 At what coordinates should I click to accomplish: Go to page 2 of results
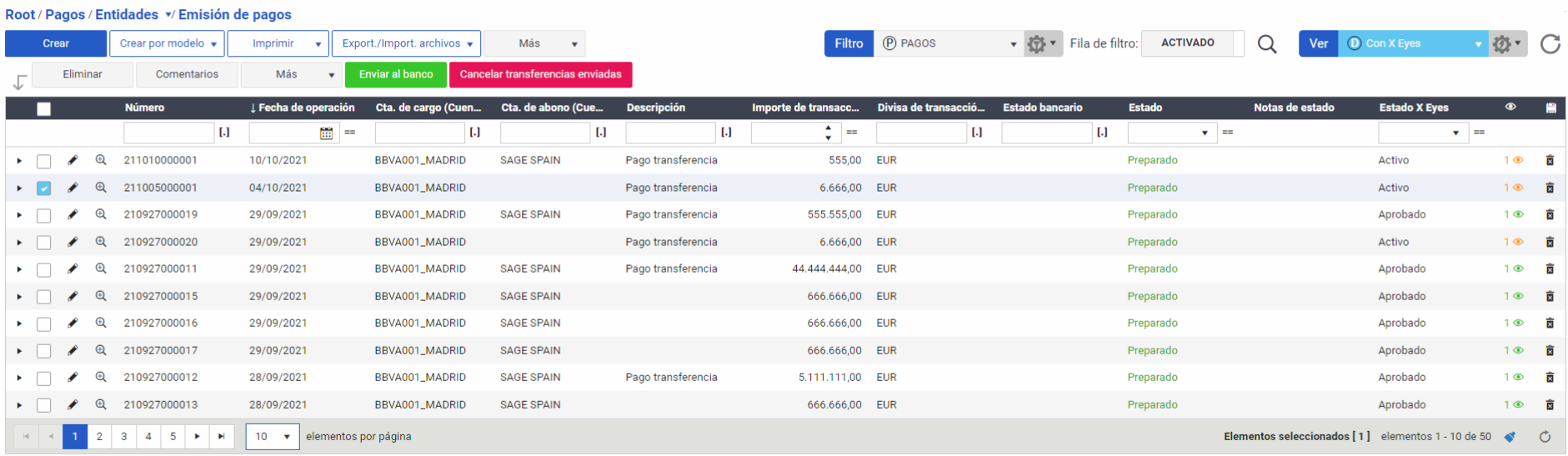(99, 436)
